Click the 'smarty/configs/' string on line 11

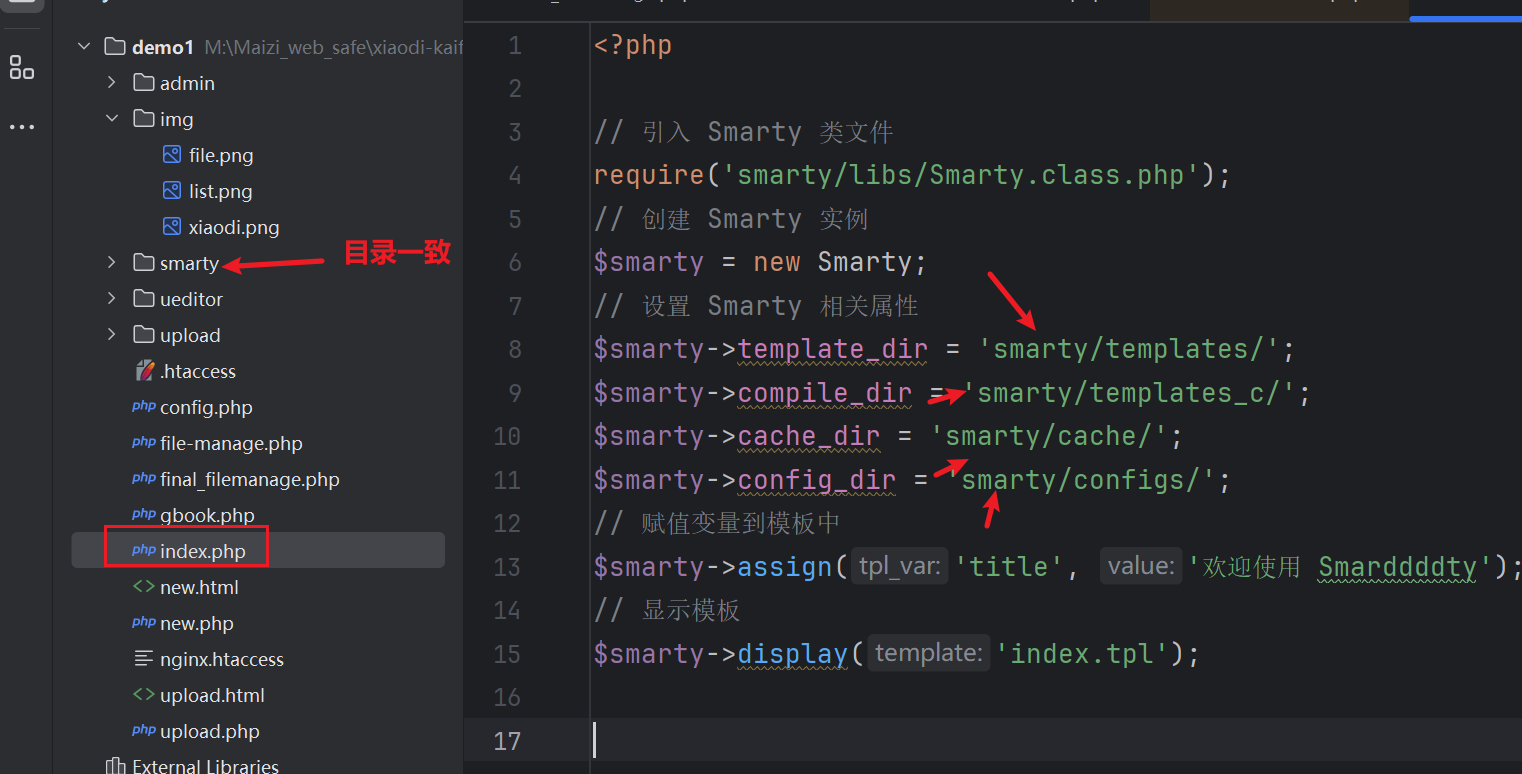click(x=1080, y=480)
